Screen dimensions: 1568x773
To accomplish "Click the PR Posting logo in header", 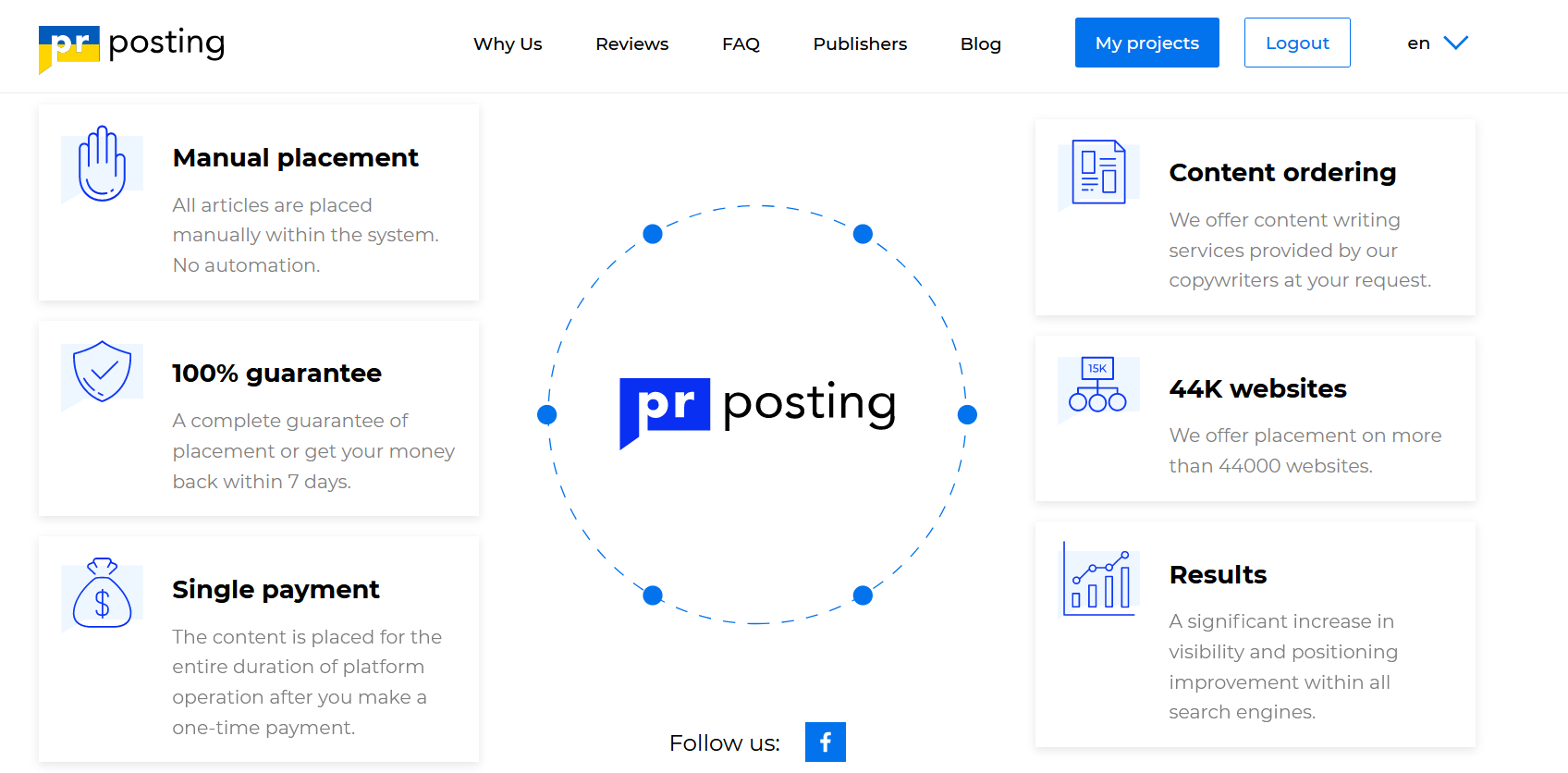I will click(x=131, y=48).
